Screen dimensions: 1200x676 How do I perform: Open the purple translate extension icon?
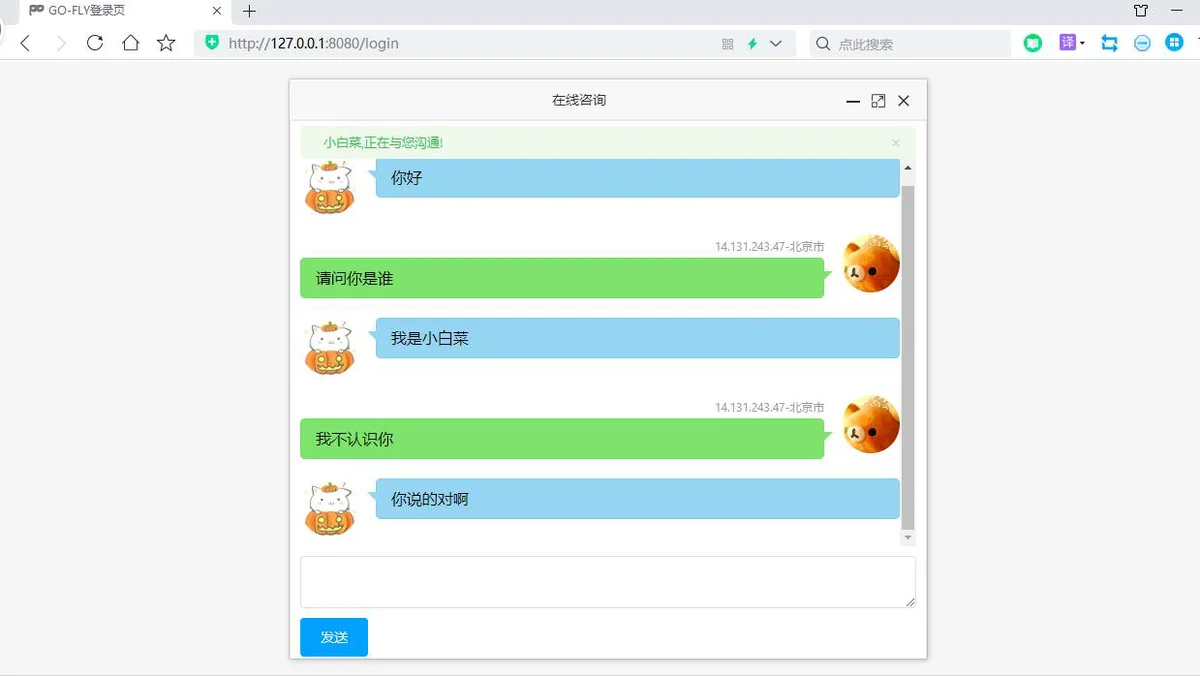click(1068, 43)
